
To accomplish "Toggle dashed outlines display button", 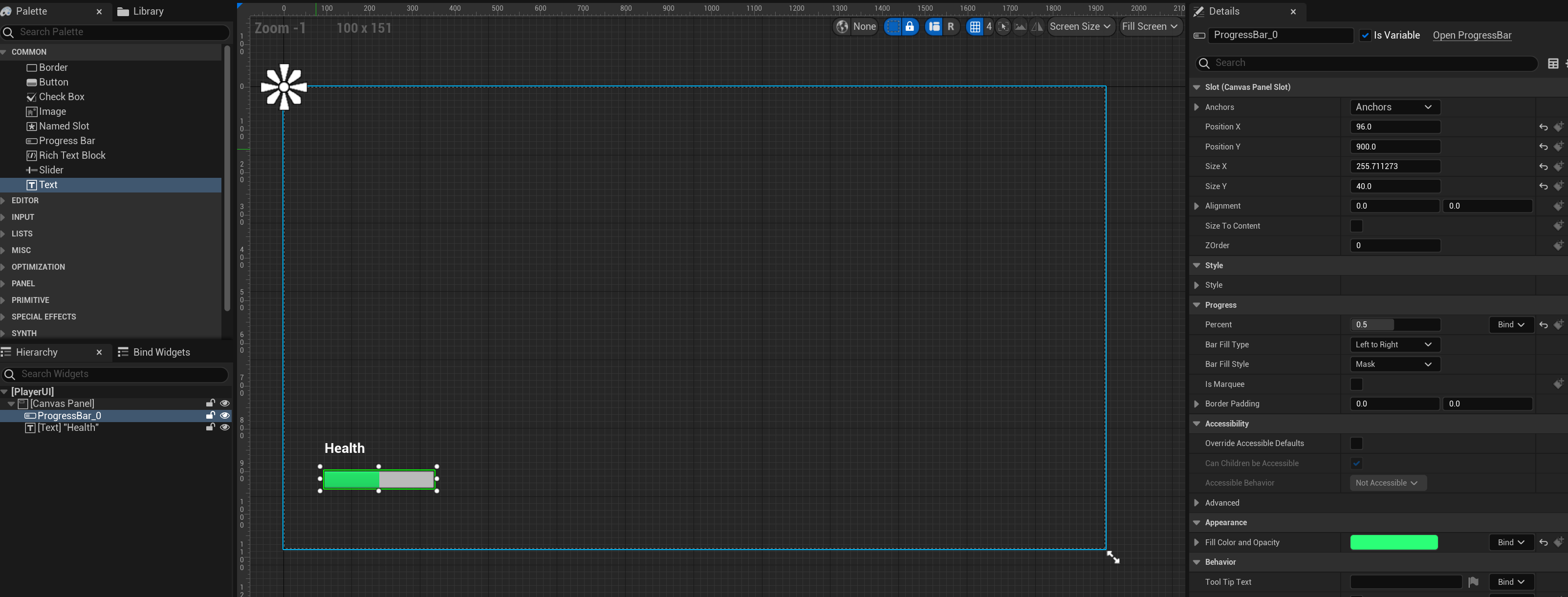I will [893, 27].
